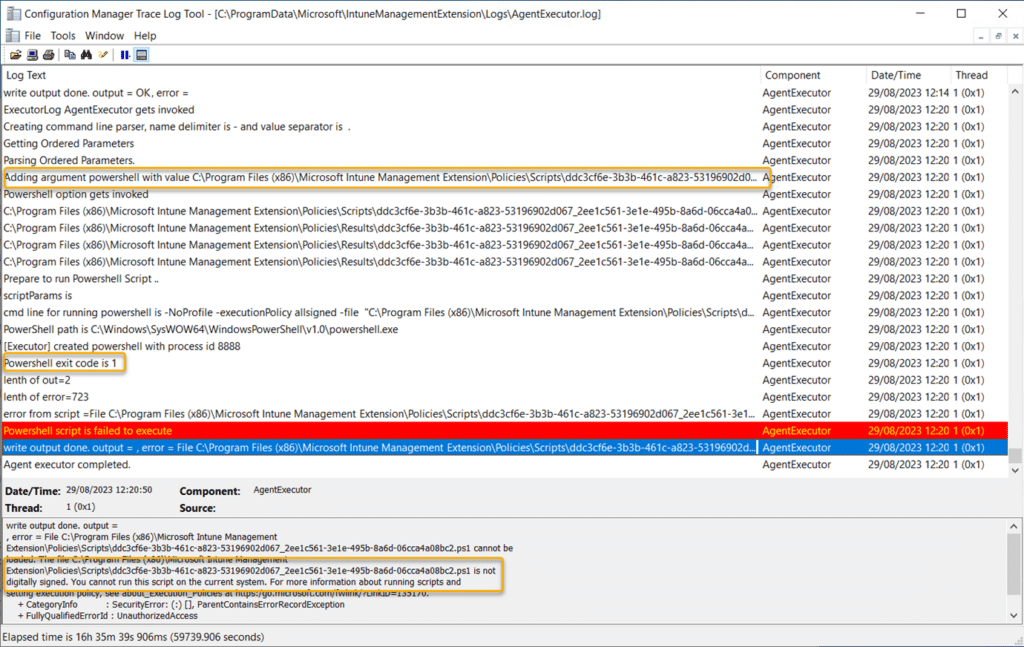Click the document icon left of File menu
This screenshot has width=1024, height=647.
(12, 35)
